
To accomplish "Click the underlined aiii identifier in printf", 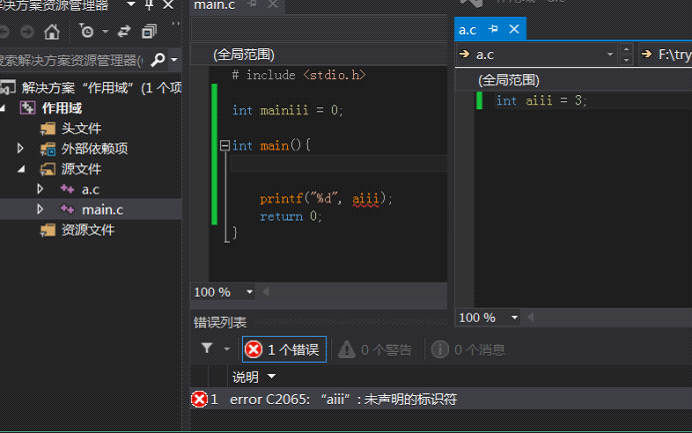I will [x=365, y=199].
